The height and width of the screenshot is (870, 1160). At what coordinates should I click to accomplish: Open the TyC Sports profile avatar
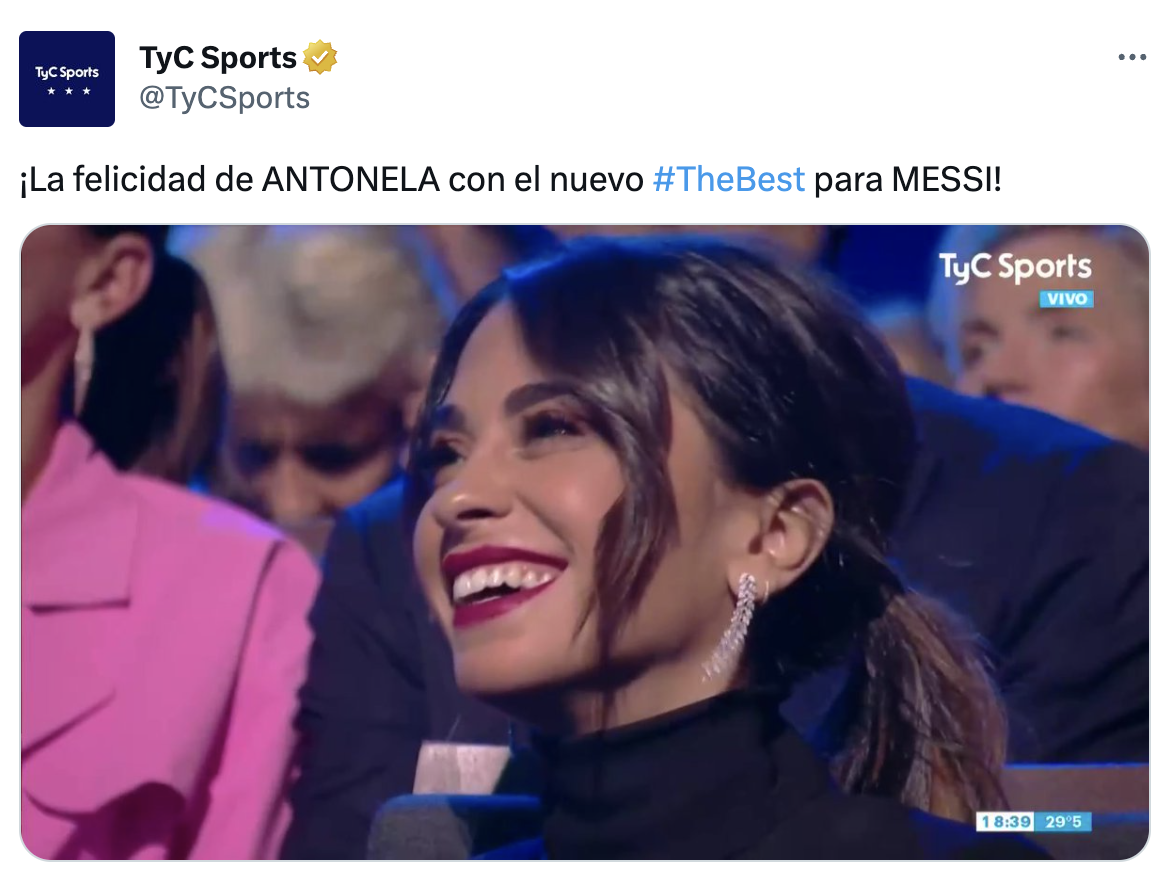[x=67, y=79]
